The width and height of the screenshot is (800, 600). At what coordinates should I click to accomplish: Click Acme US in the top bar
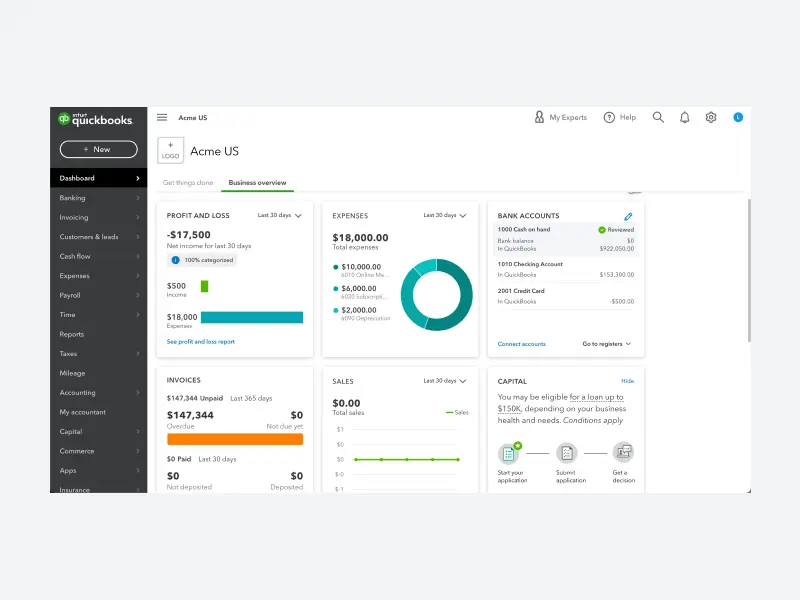[192, 118]
